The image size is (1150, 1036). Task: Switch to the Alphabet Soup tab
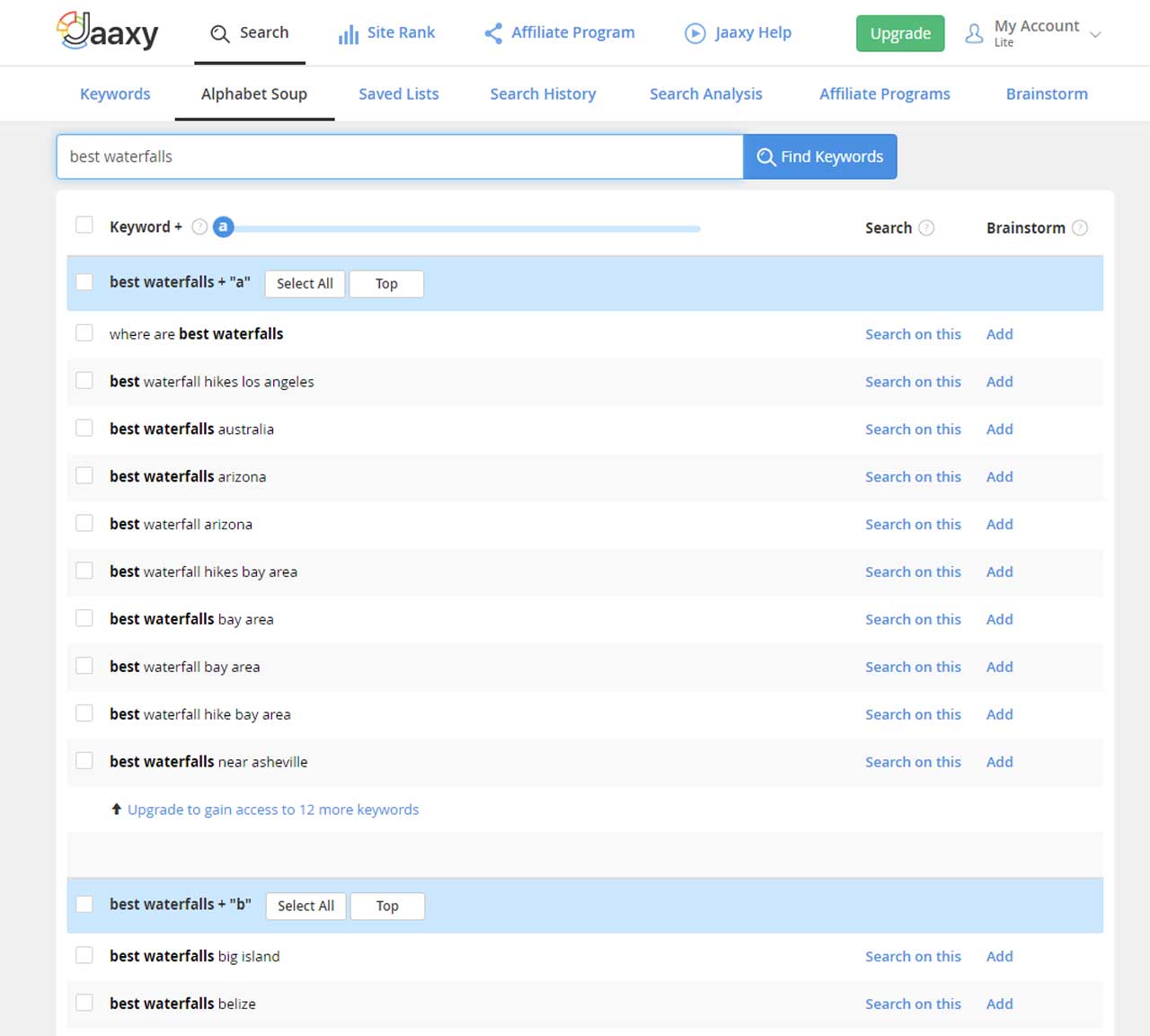coord(254,93)
